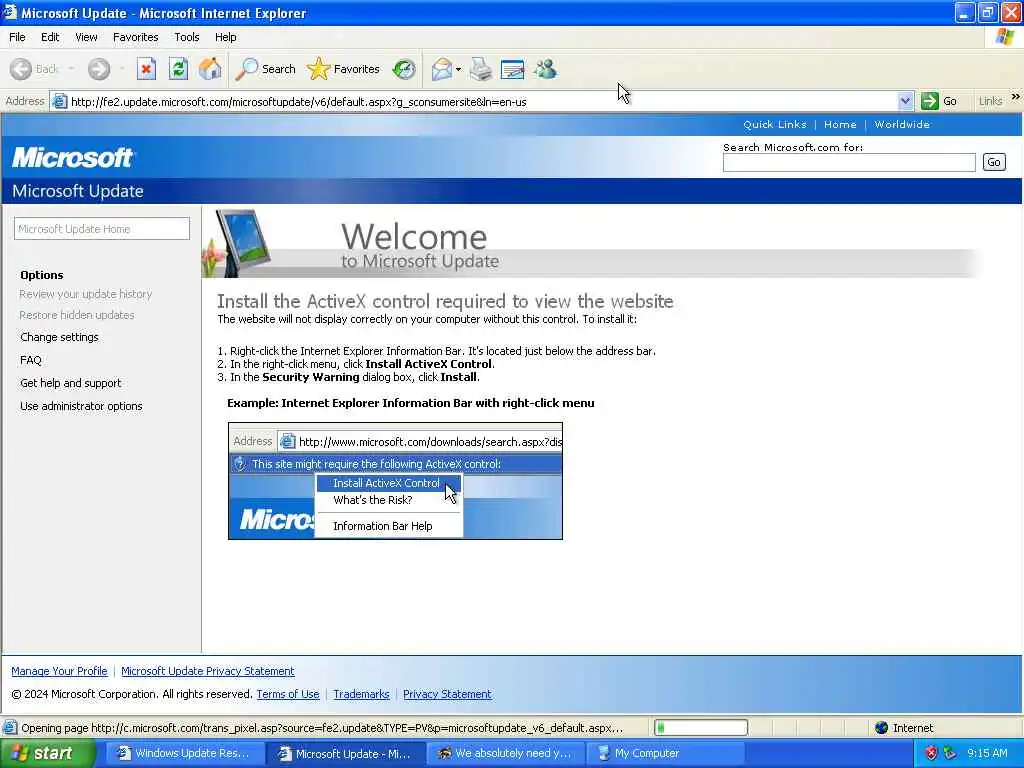Open the Trademarks link

point(361,694)
